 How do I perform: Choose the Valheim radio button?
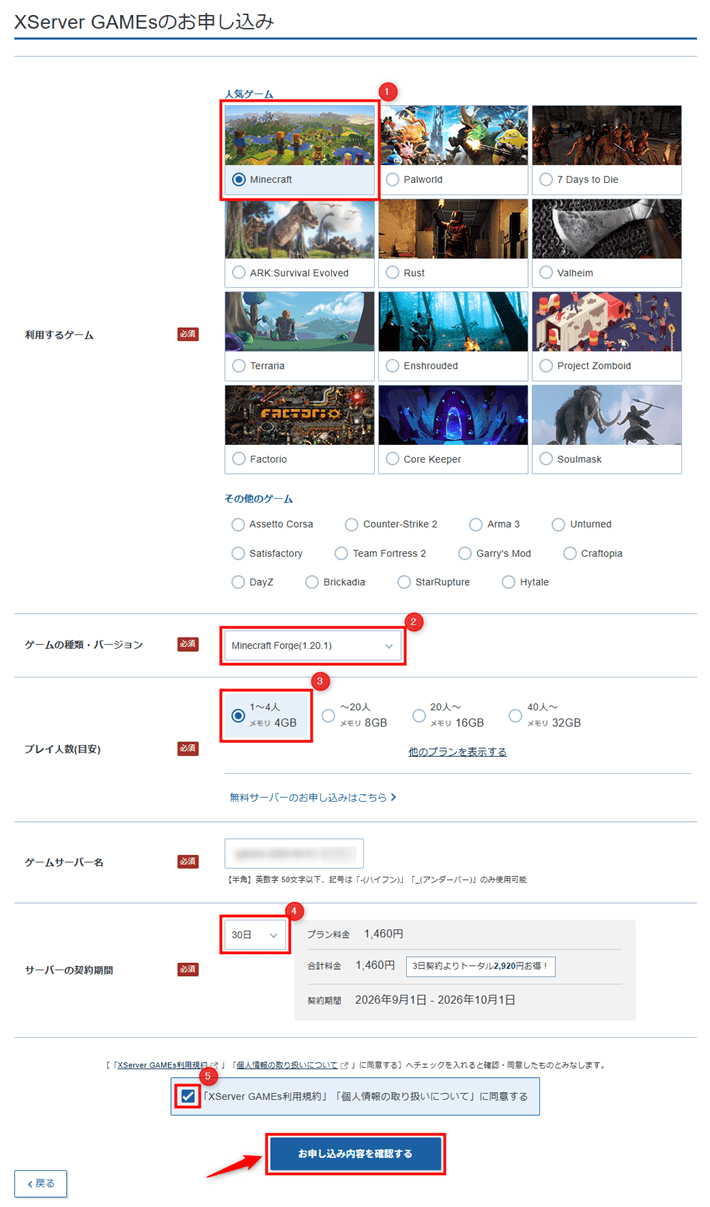point(545,273)
